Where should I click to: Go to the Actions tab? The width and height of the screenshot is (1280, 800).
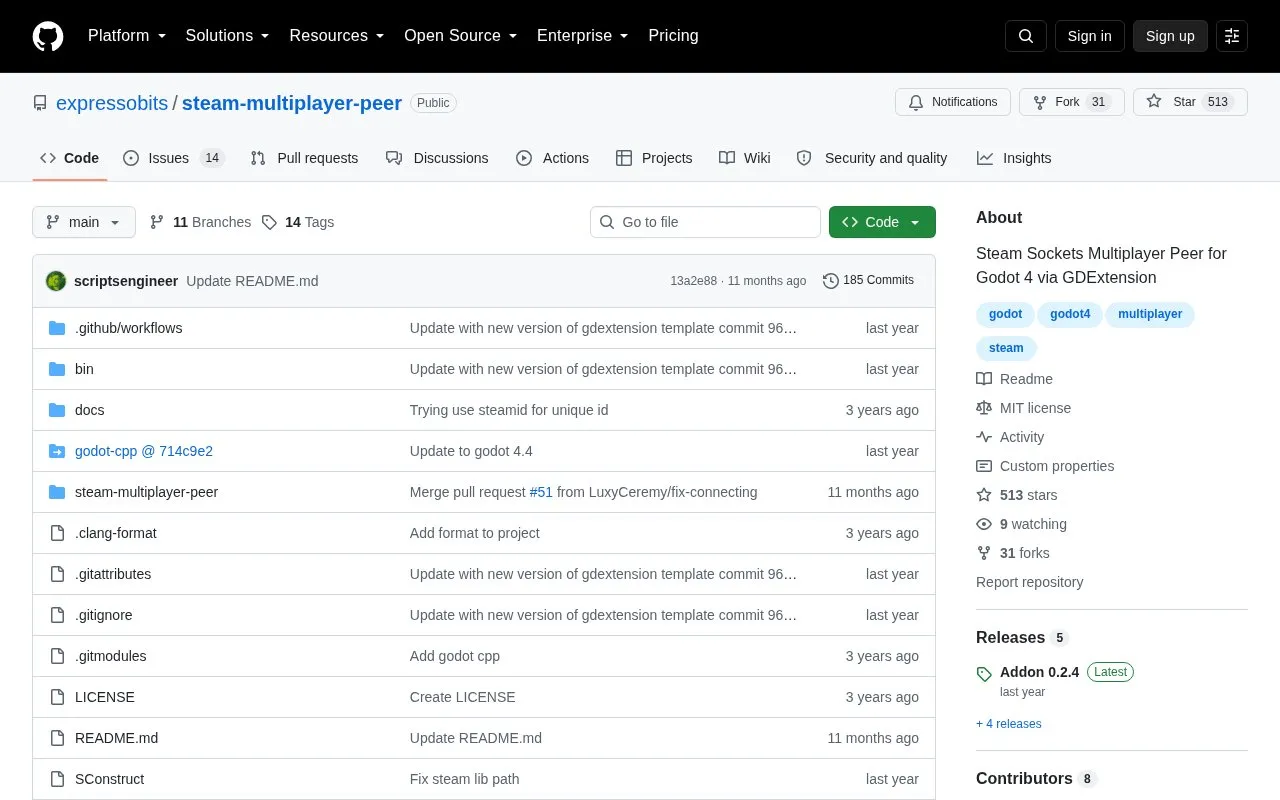552,158
